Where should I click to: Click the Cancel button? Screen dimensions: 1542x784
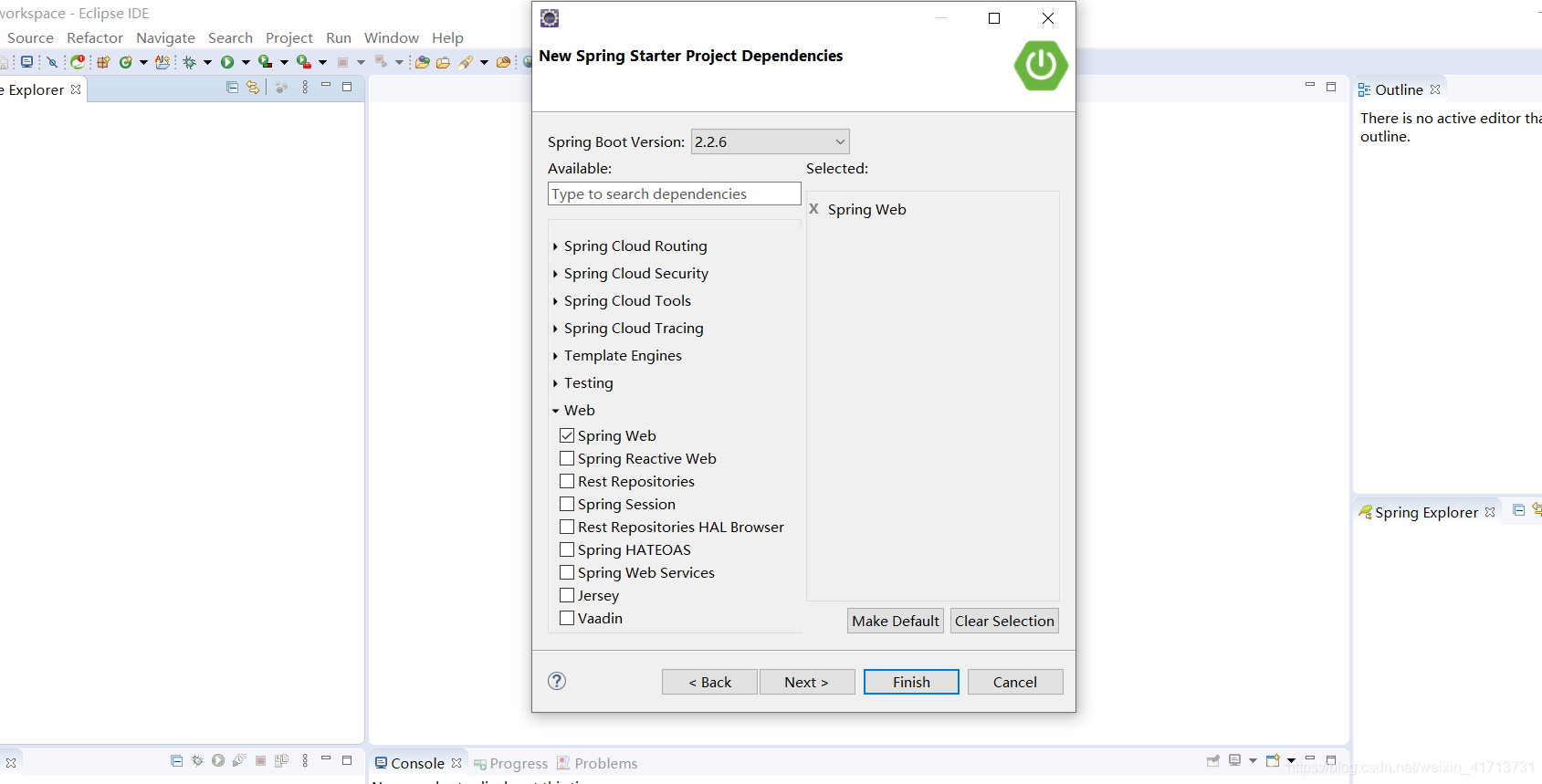pyautogui.click(x=1015, y=682)
